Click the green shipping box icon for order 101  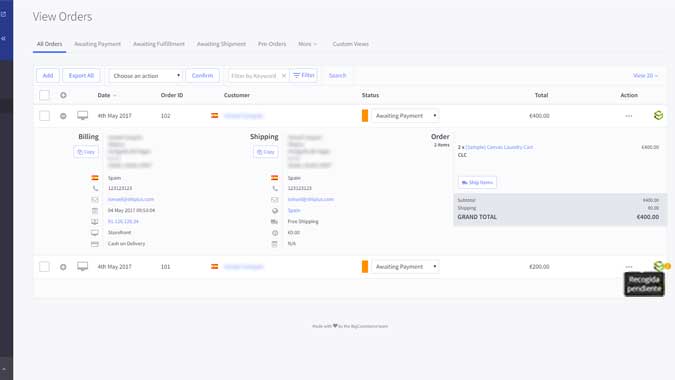click(x=658, y=266)
